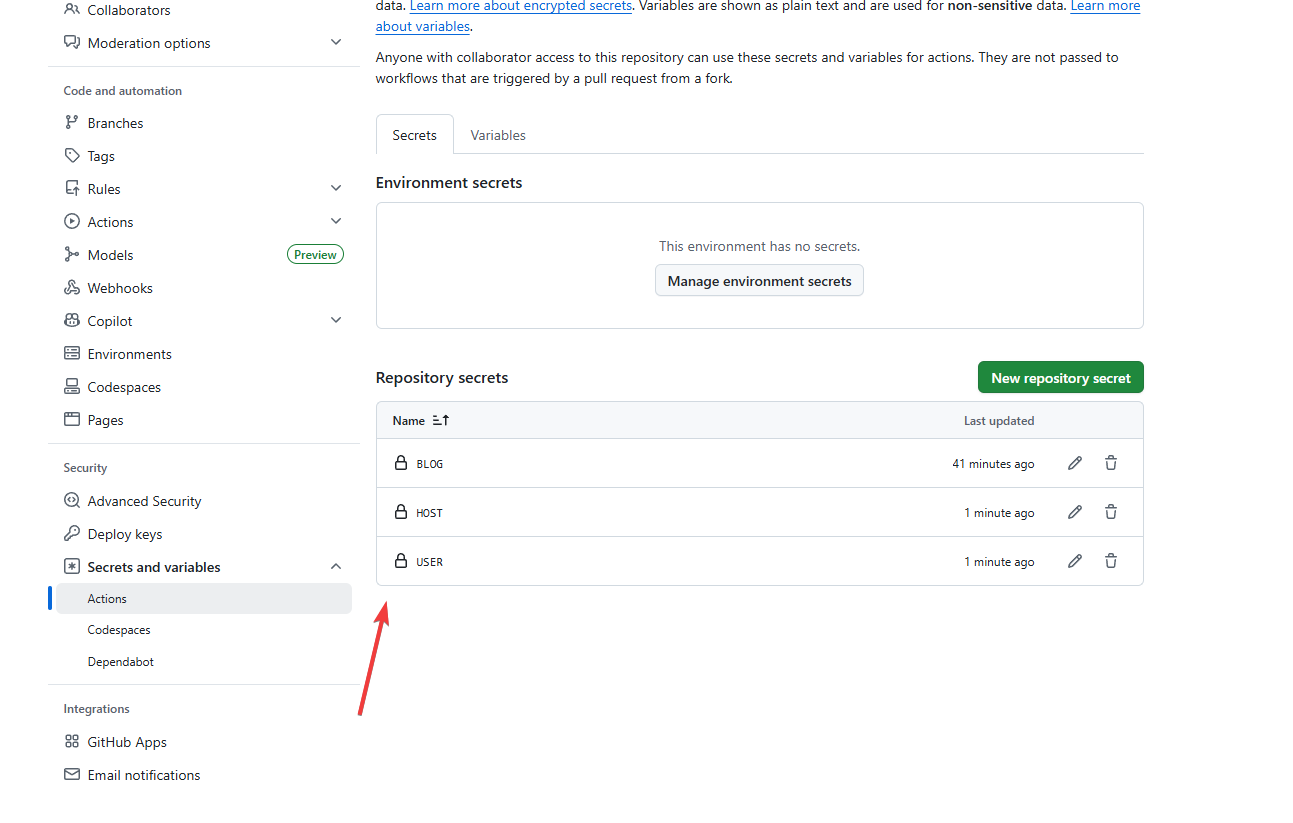Expand the Moderation options section
The width and height of the screenshot is (1293, 823).
pyautogui.click(x=336, y=43)
